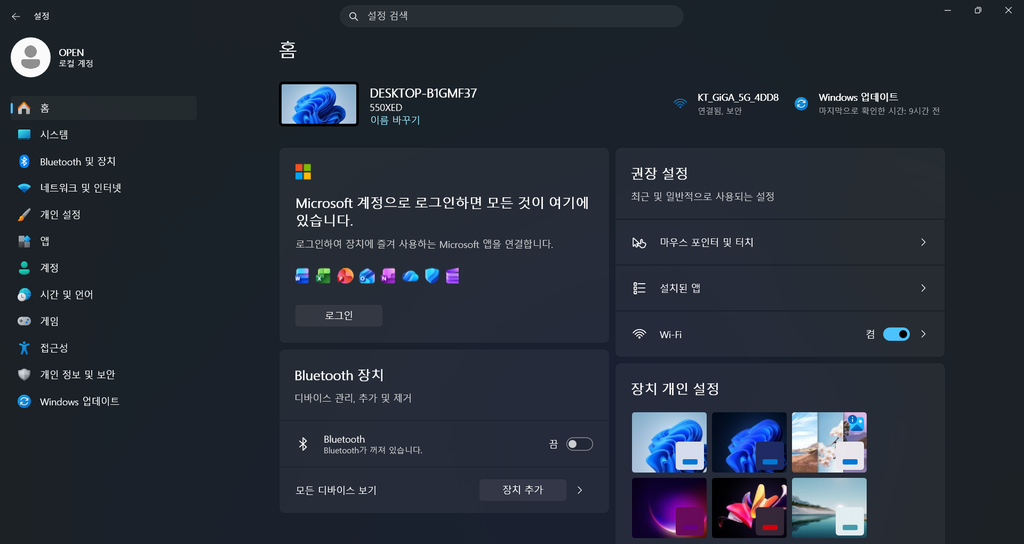
Task: Open 게임 settings page
Action: tap(104, 321)
